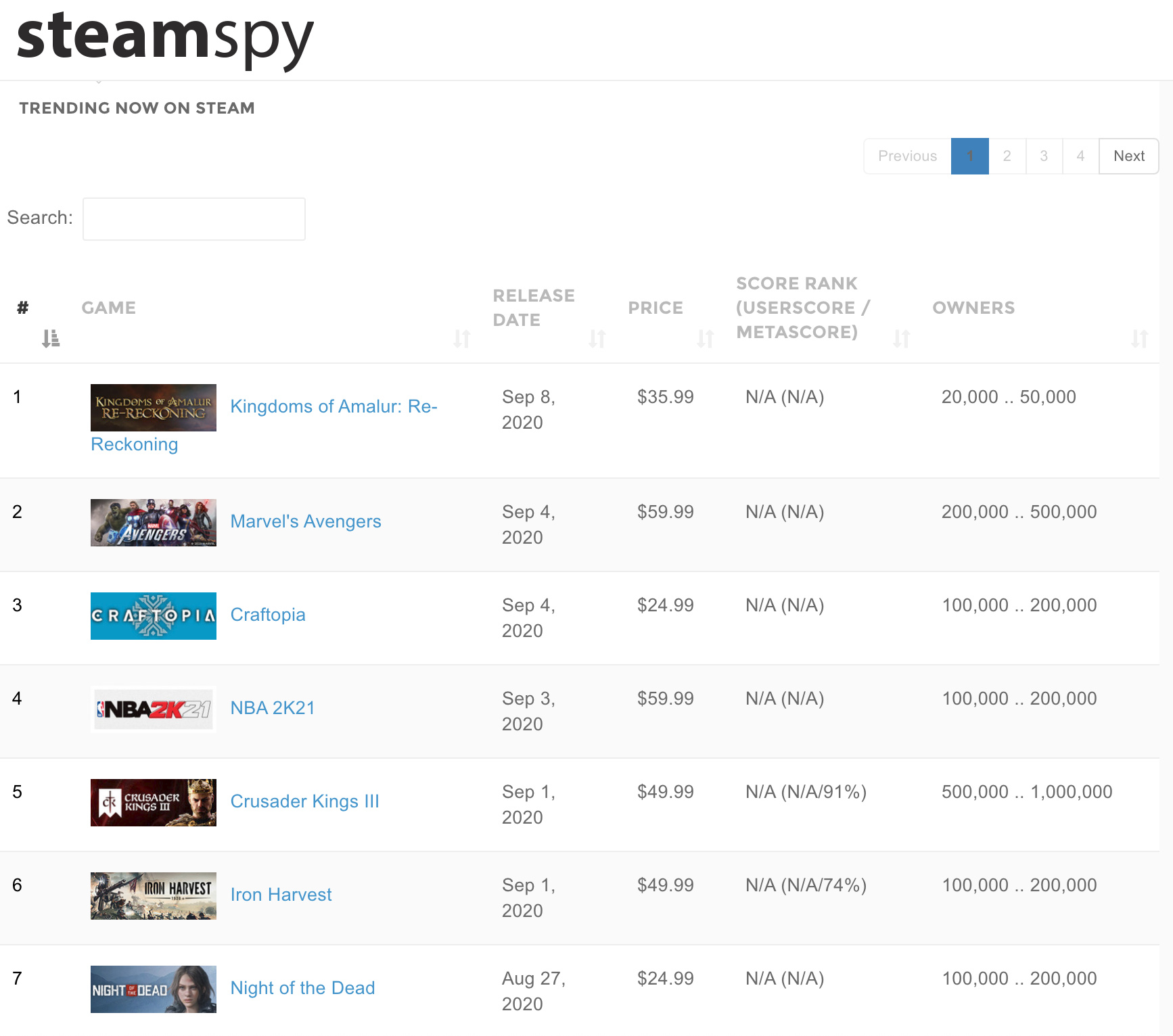Sort by Price arrows
The width and height of the screenshot is (1173, 1036).
tap(706, 338)
